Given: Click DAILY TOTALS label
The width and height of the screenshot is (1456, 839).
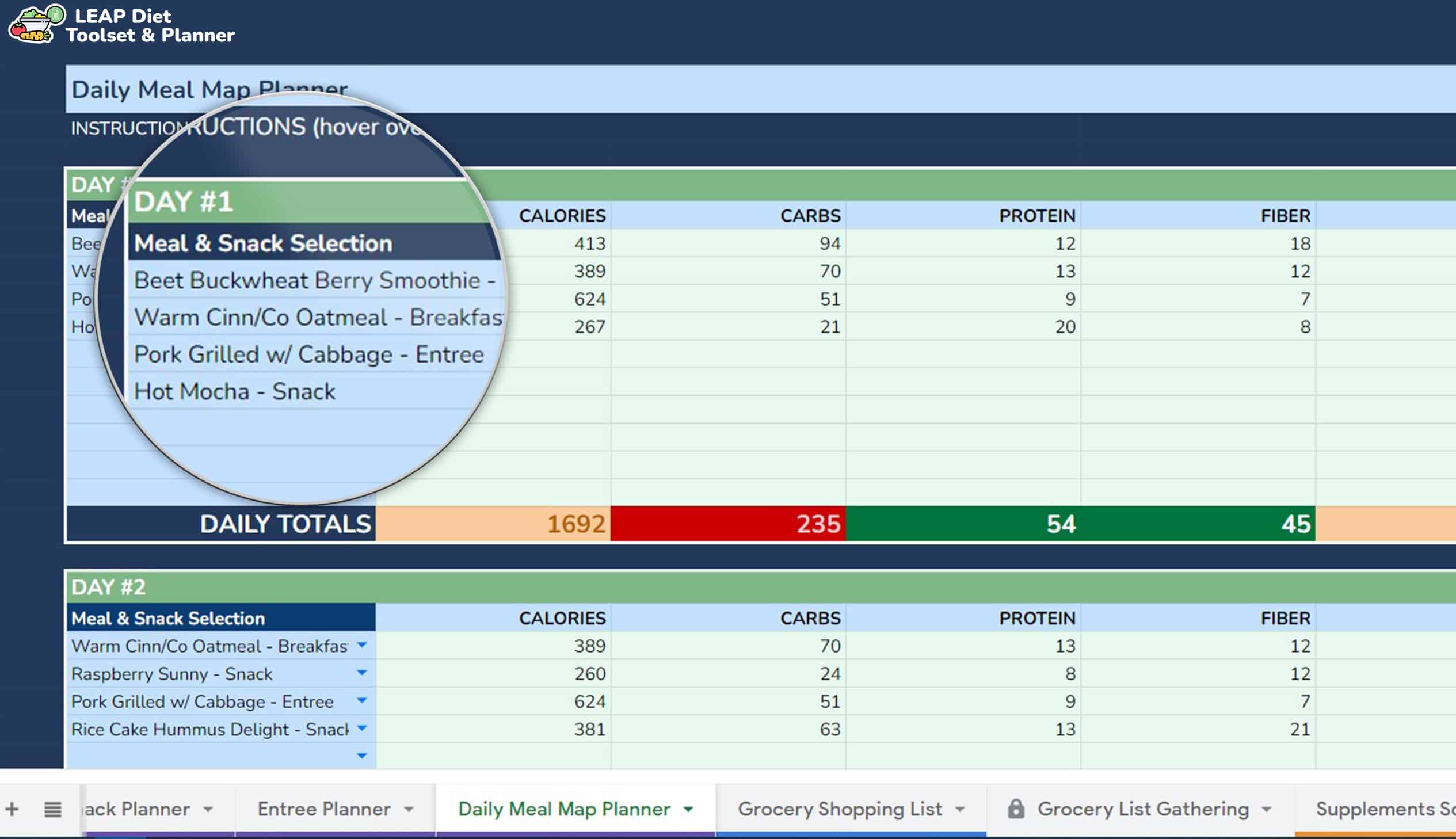Looking at the screenshot, I should click(x=286, y=524).
